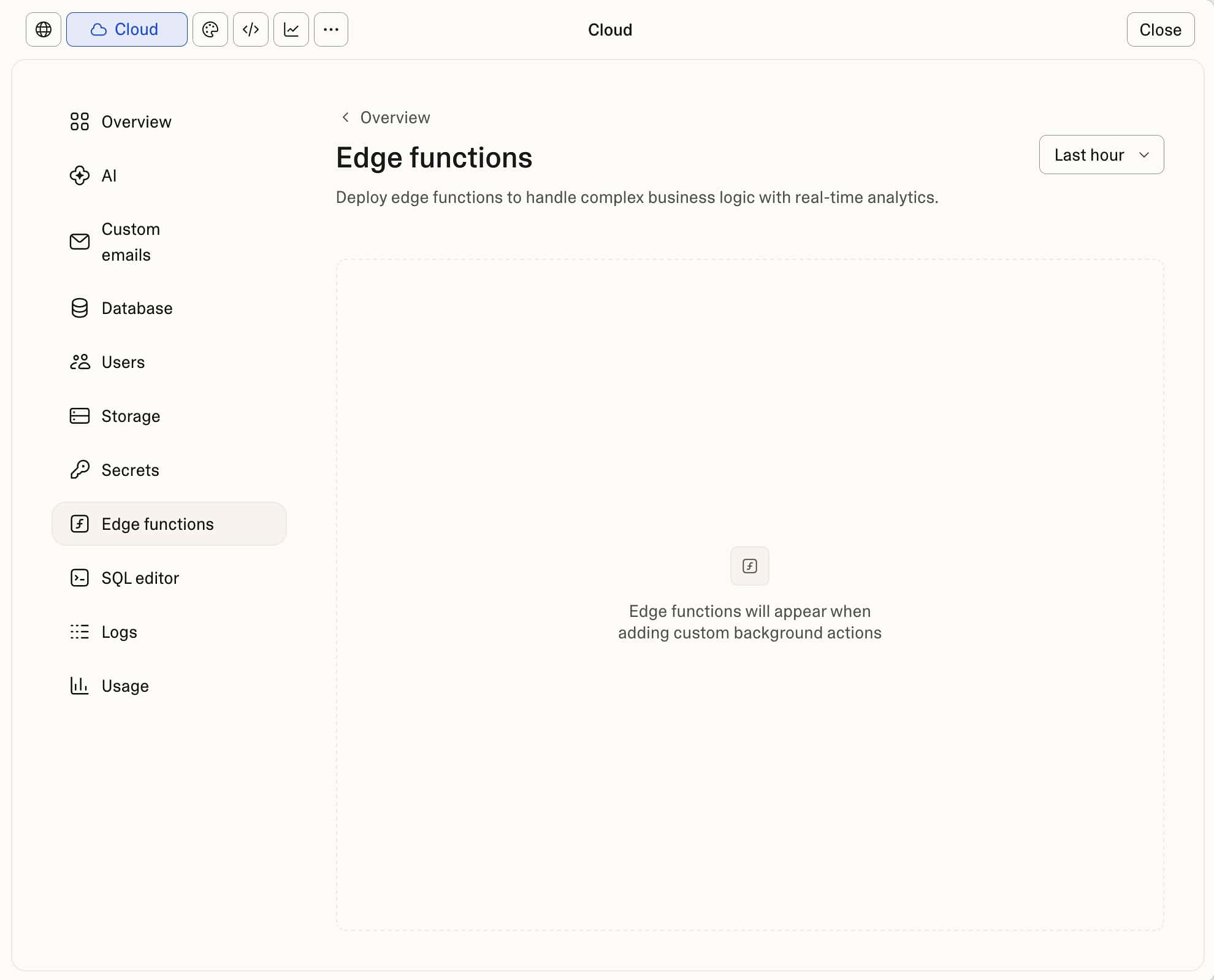Switch to the Cloud tab

pos(126,29)
